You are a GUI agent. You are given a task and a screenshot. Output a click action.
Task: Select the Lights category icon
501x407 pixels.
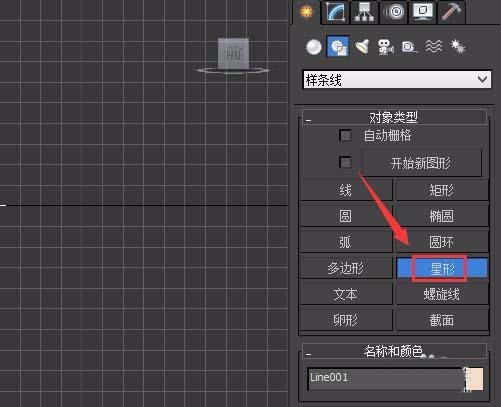(362, 47)
